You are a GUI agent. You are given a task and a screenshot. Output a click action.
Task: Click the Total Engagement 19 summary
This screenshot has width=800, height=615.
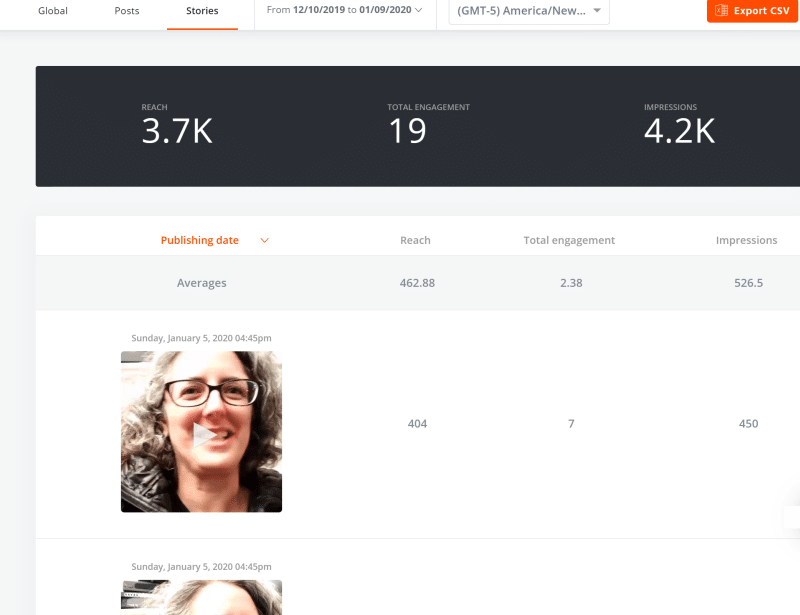(407, 131)
